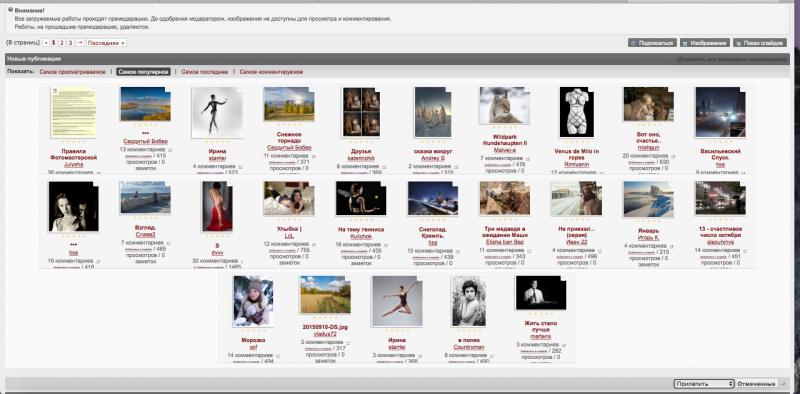Select the 'Самое комментируемое' filter
Screen dimensions: 800x394
click(x=271, y=72)
